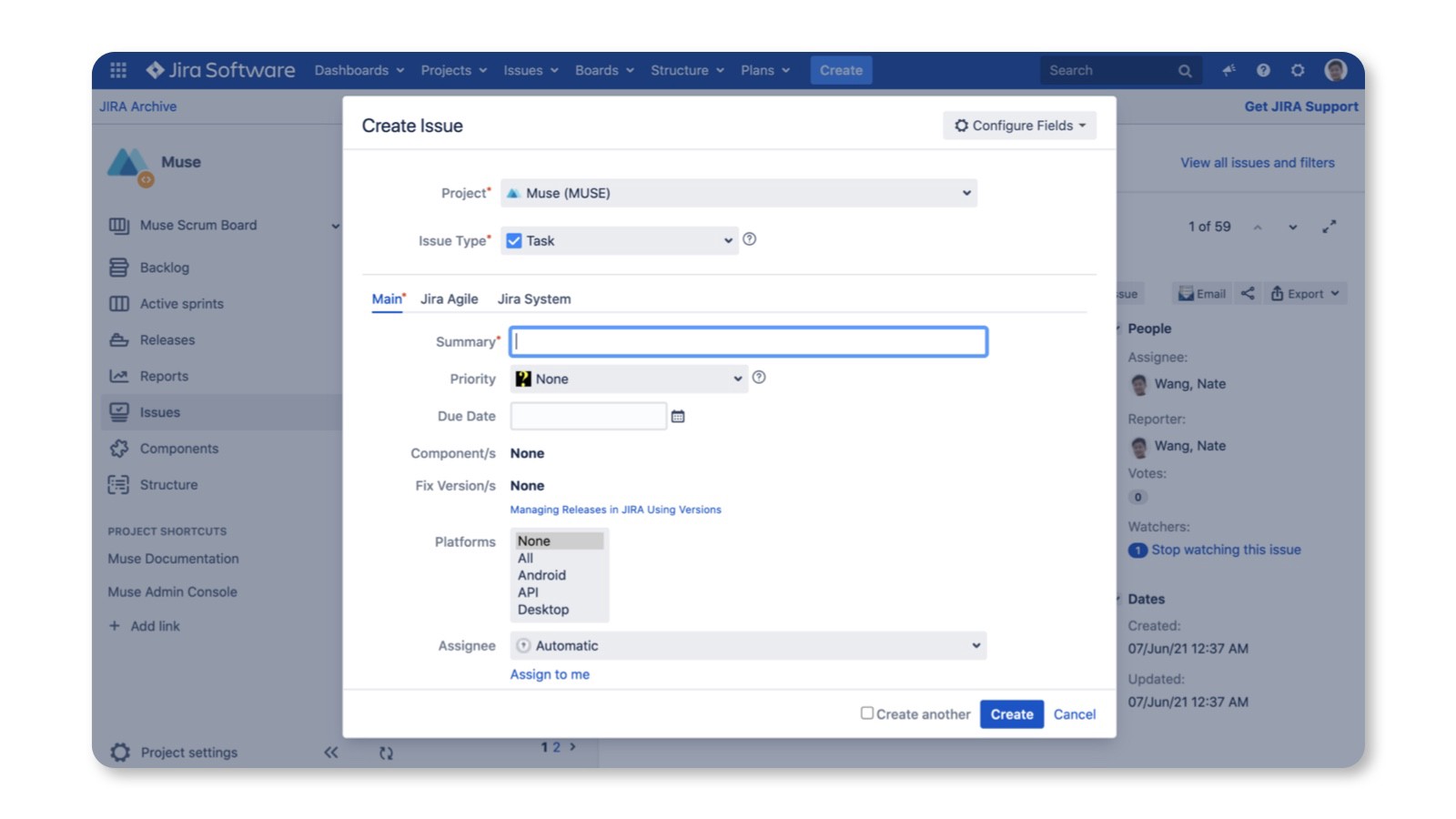Open Managing Releases in JIRA Using Versions link

[615, 510]
